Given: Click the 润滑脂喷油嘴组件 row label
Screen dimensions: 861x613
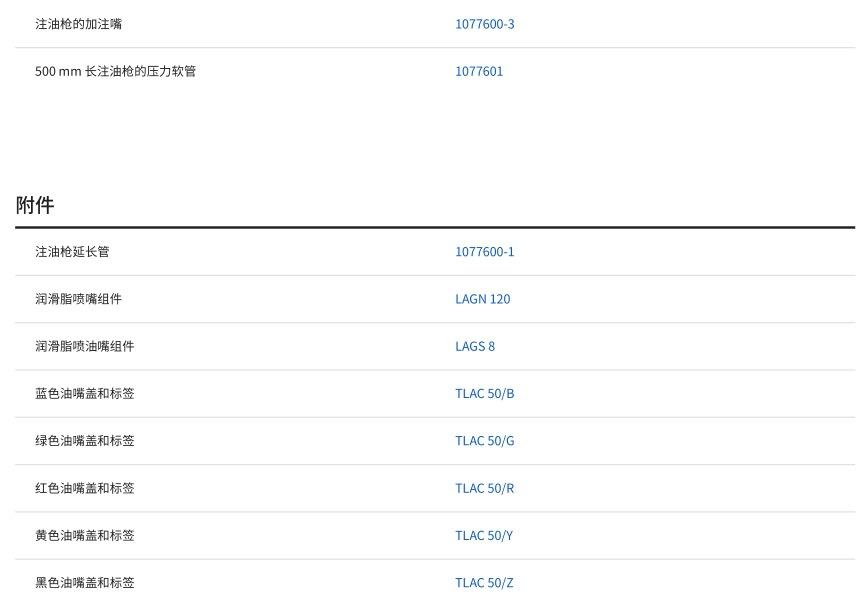Looking at the screenshot, I should (x=84, y=346).
